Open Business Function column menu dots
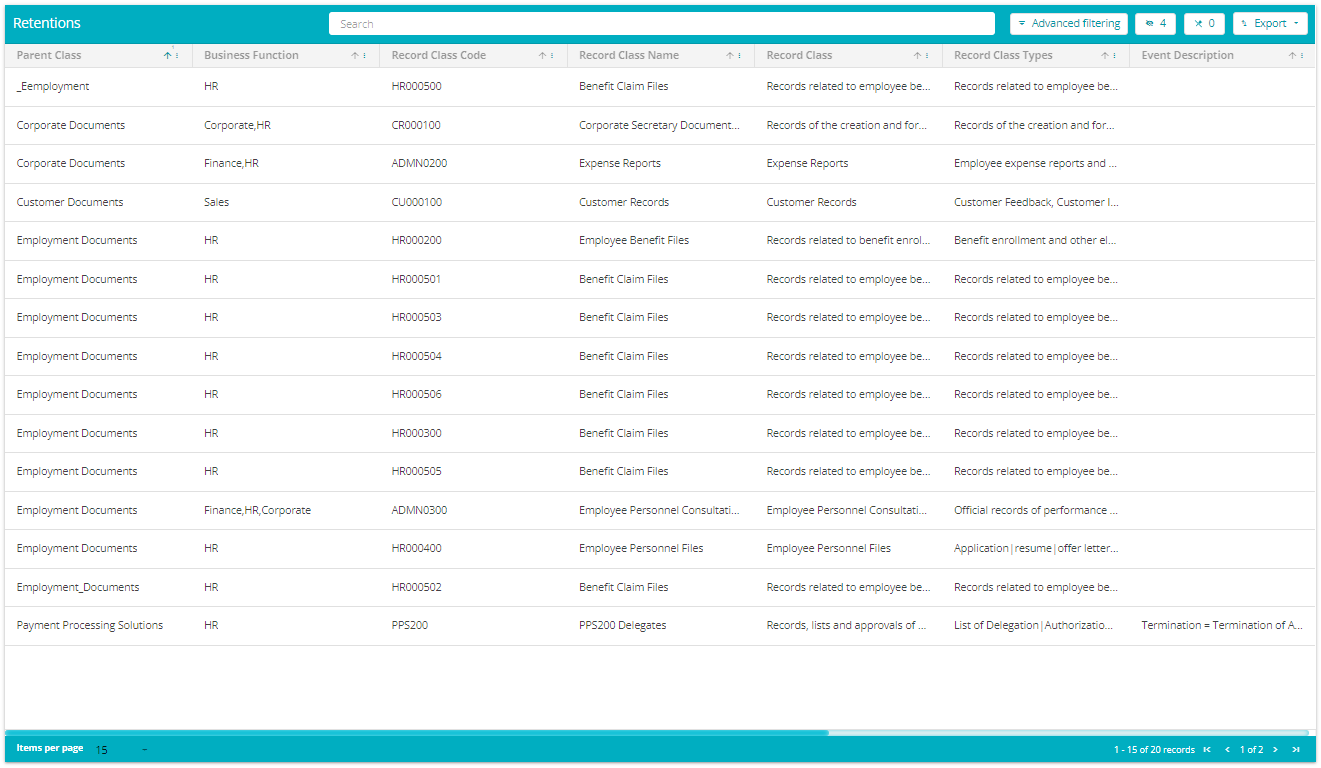1321x768 pixels. (364, 56)
